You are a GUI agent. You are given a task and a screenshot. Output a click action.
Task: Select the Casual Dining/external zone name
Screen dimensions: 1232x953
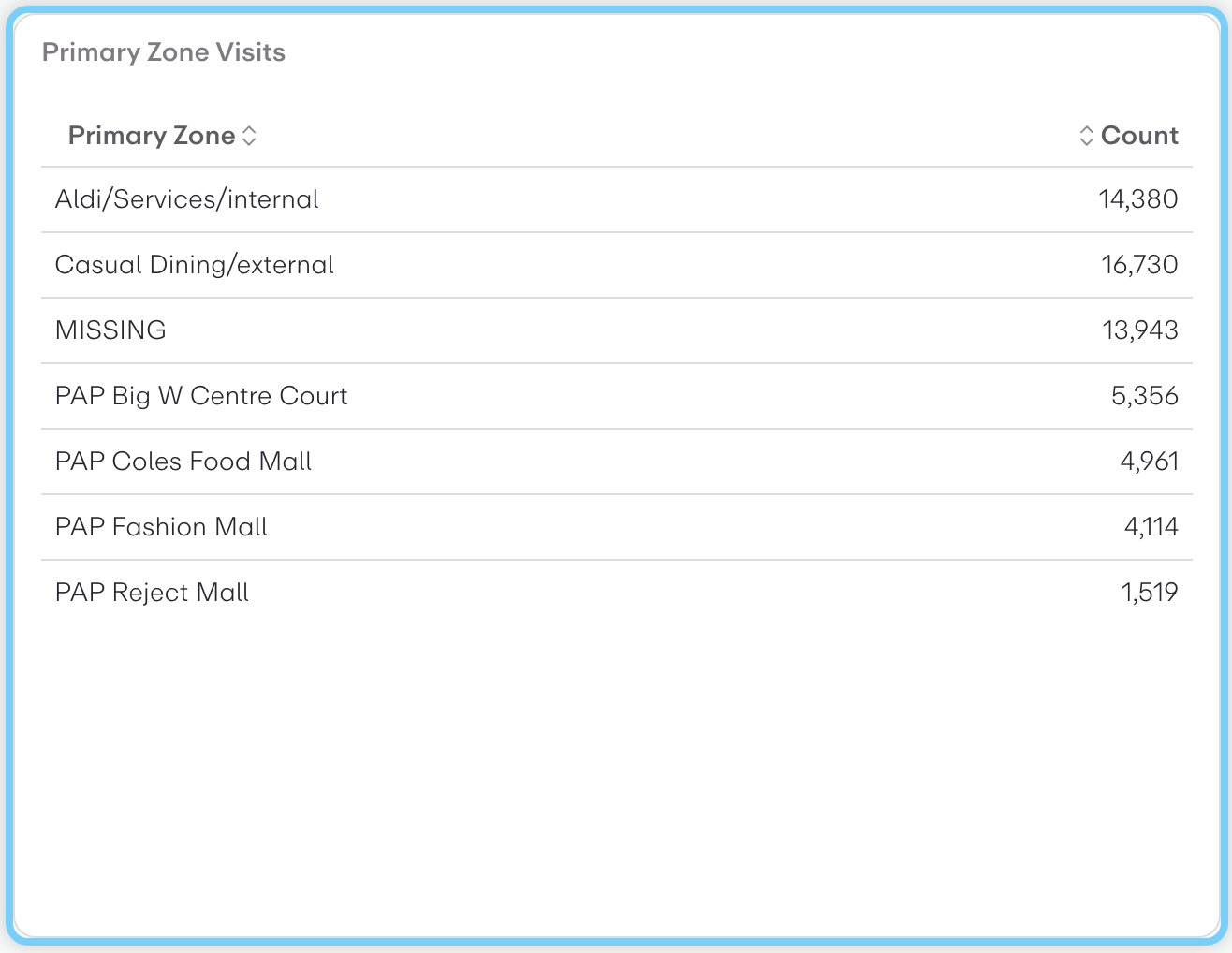[195, 265]
